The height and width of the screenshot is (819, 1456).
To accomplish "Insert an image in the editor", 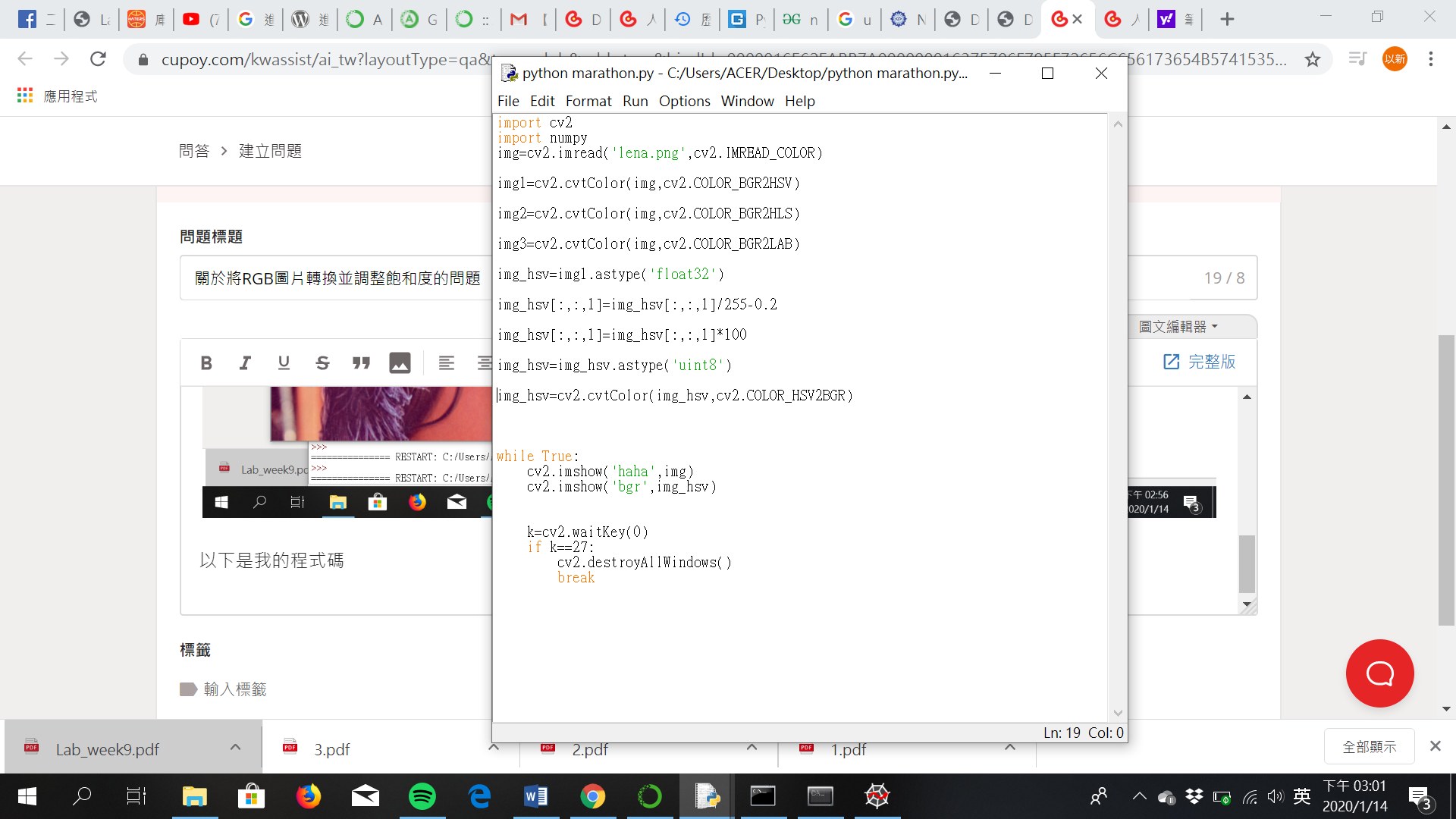I will tap(400, 363).
